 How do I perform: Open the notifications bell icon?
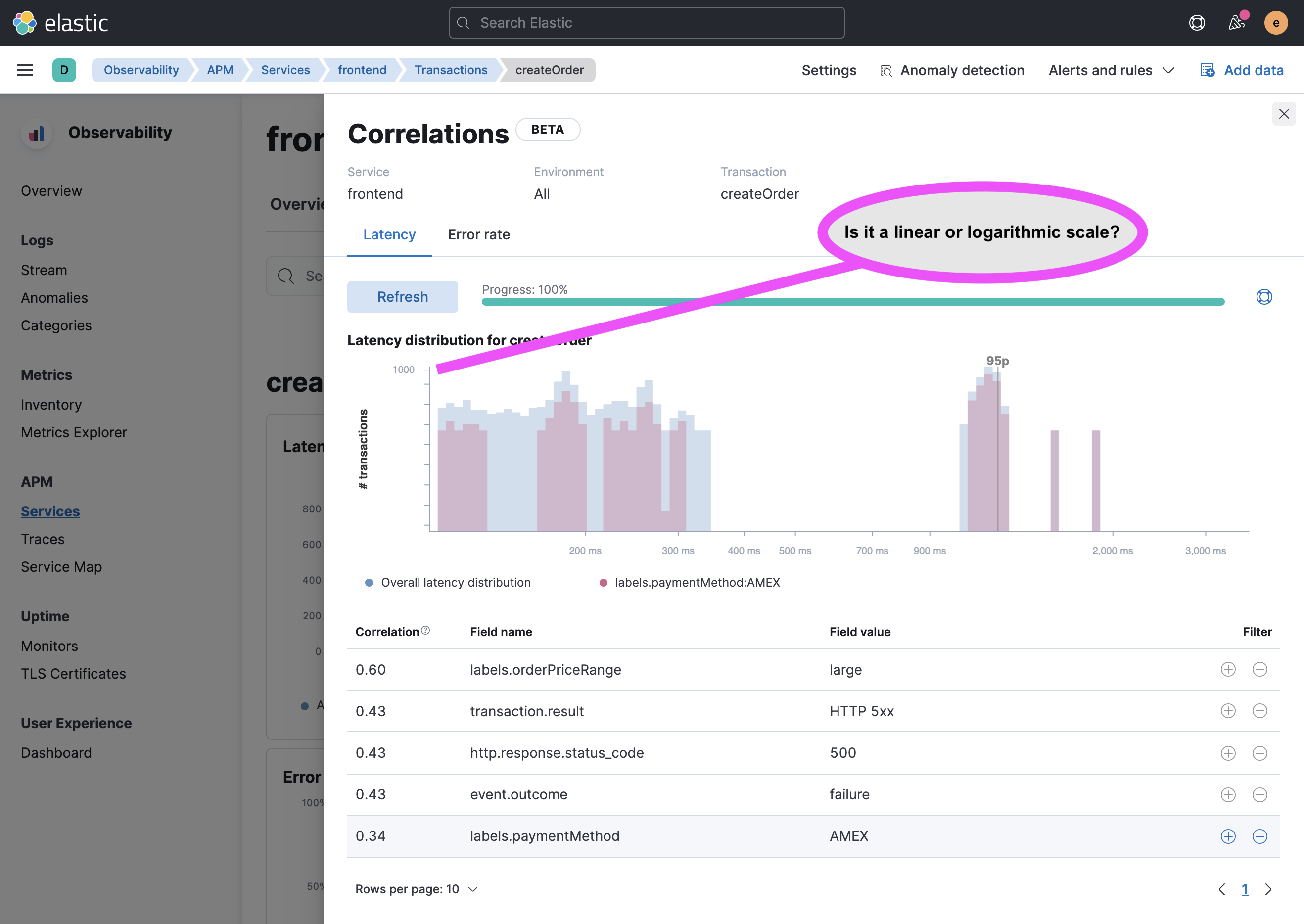(x=1236, y=23)
